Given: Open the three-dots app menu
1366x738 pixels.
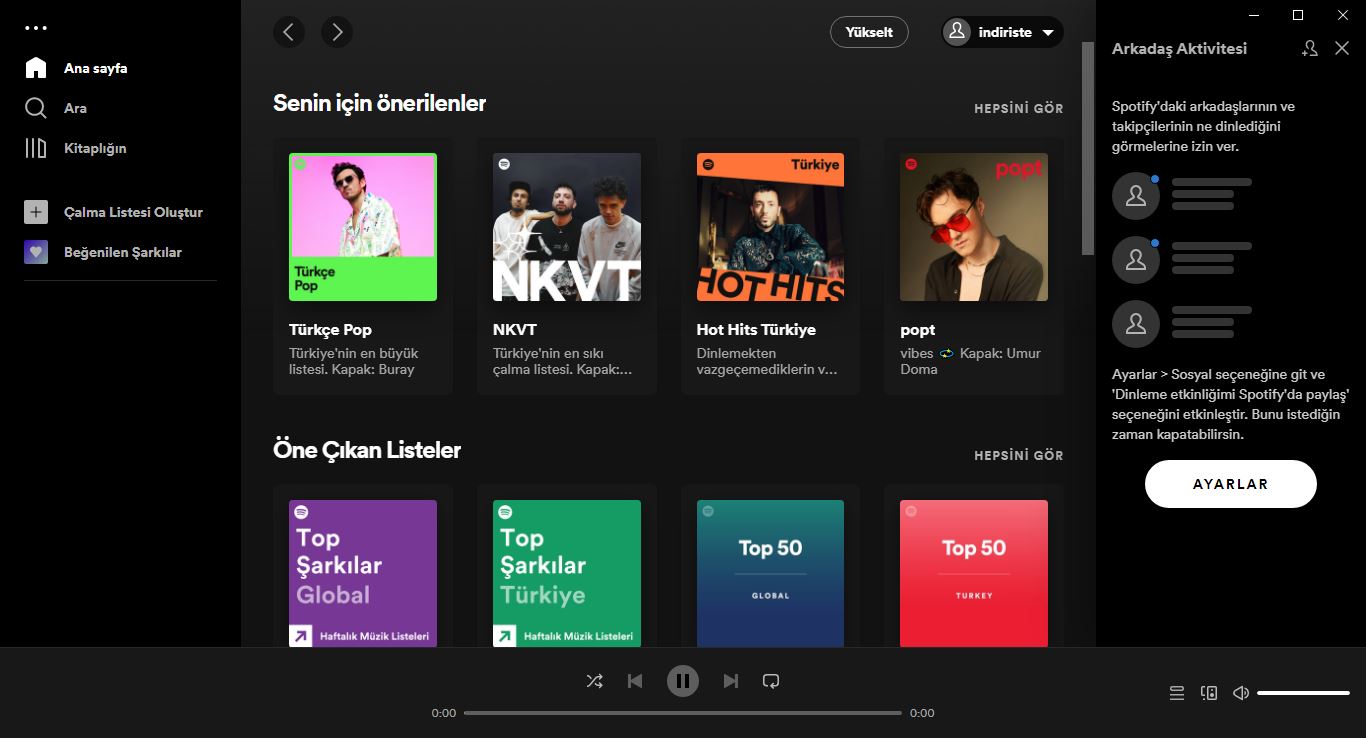Looking at the screenshot, I should (x=36, y=28).
